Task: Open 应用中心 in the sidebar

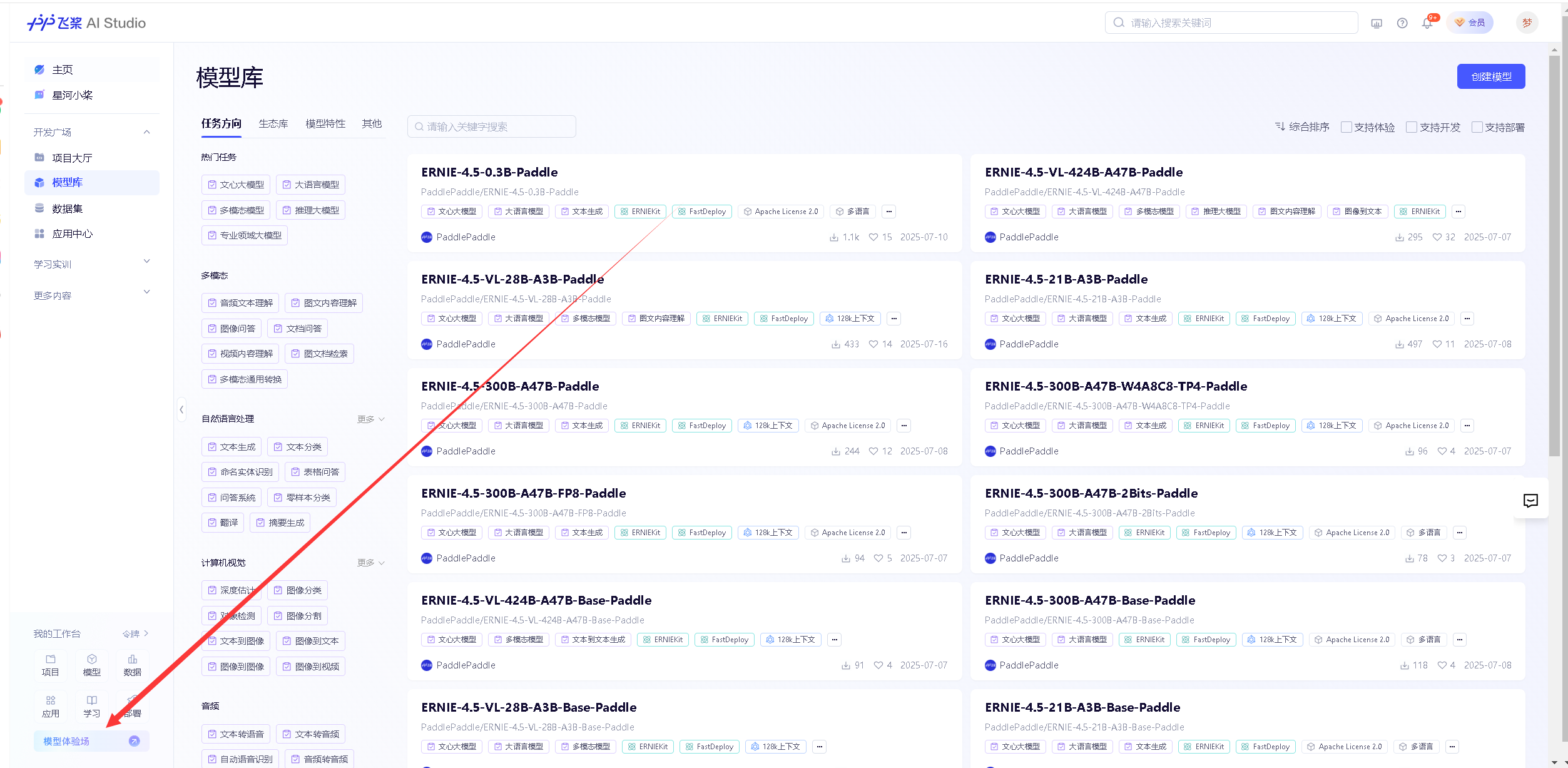Action: click(92, 233)
